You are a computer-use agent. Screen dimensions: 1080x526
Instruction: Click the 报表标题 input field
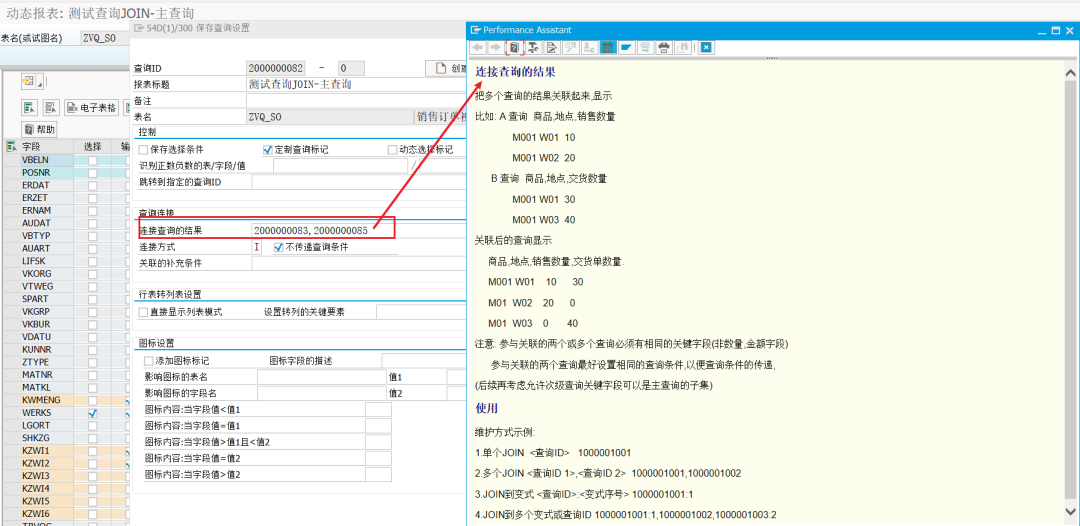(356, 85)
